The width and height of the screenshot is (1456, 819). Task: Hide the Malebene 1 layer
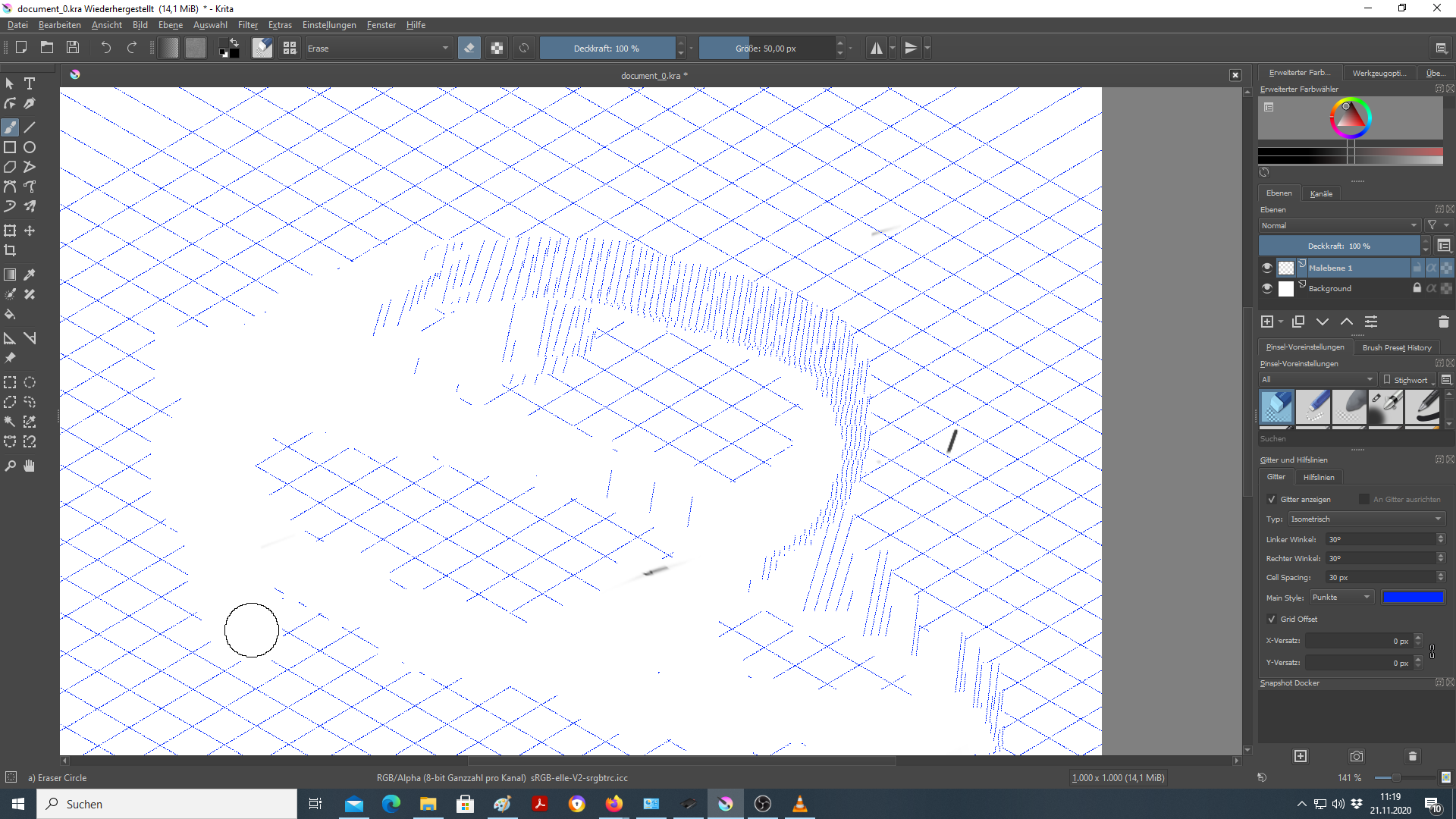pos(1266,267)
